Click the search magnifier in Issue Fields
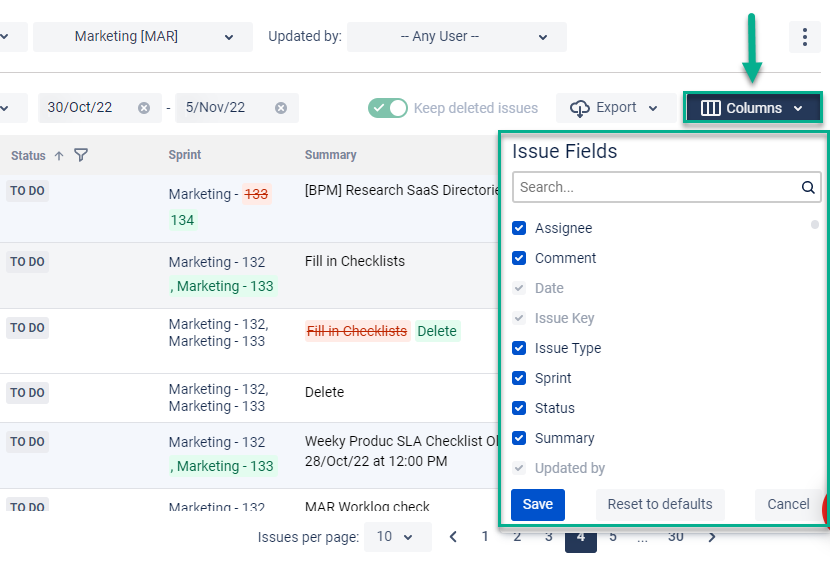The width and height of the screenshot is (830, 563). 808,187
